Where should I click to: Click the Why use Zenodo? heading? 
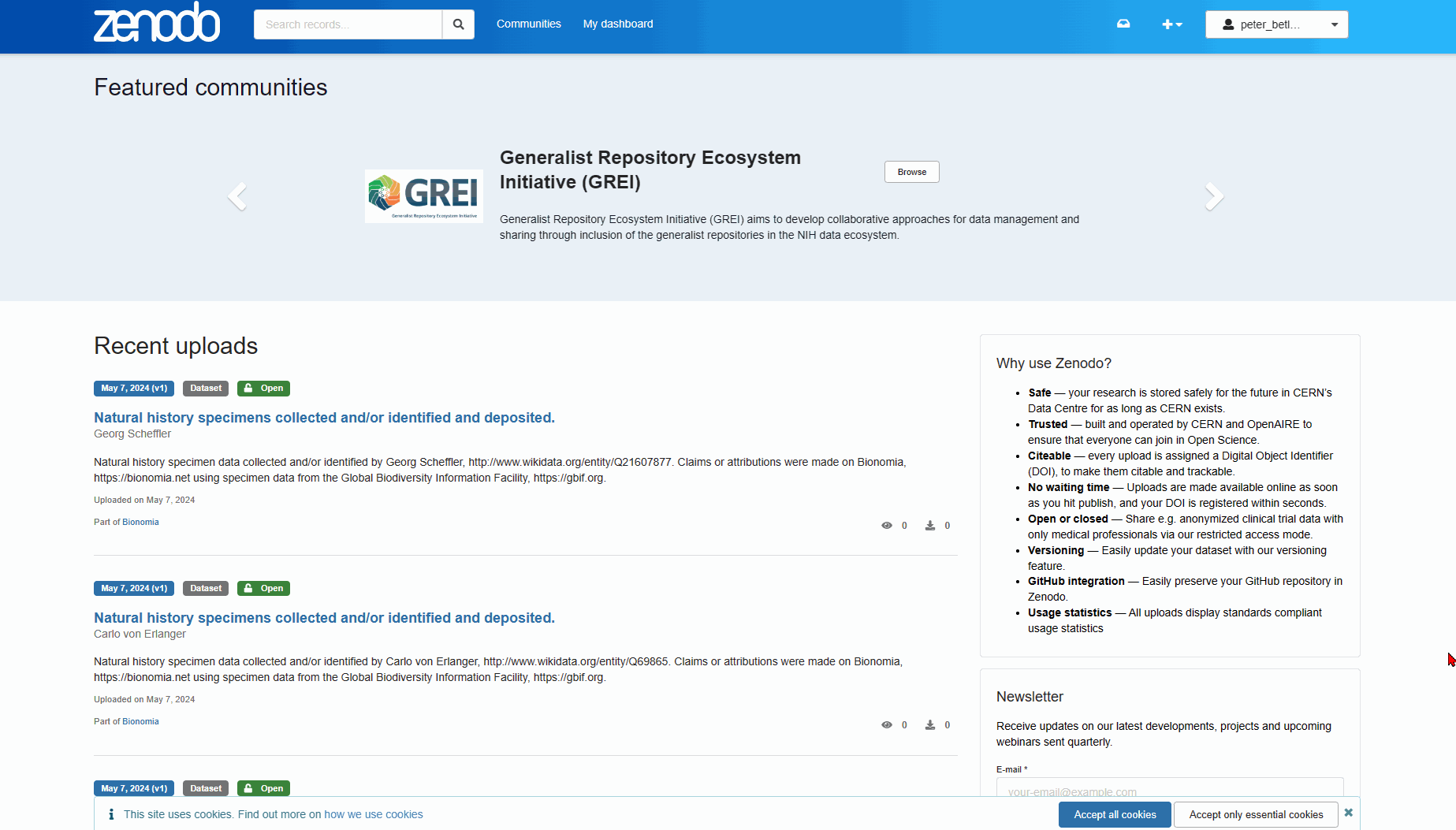coord(1053,363)
